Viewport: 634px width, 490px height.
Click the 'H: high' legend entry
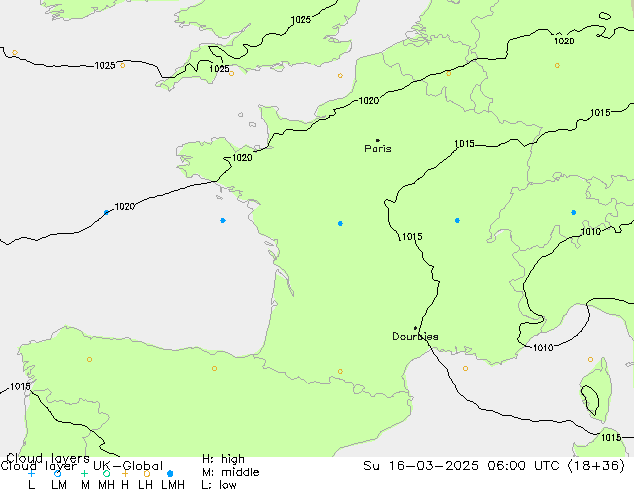(x=223, y=459)
